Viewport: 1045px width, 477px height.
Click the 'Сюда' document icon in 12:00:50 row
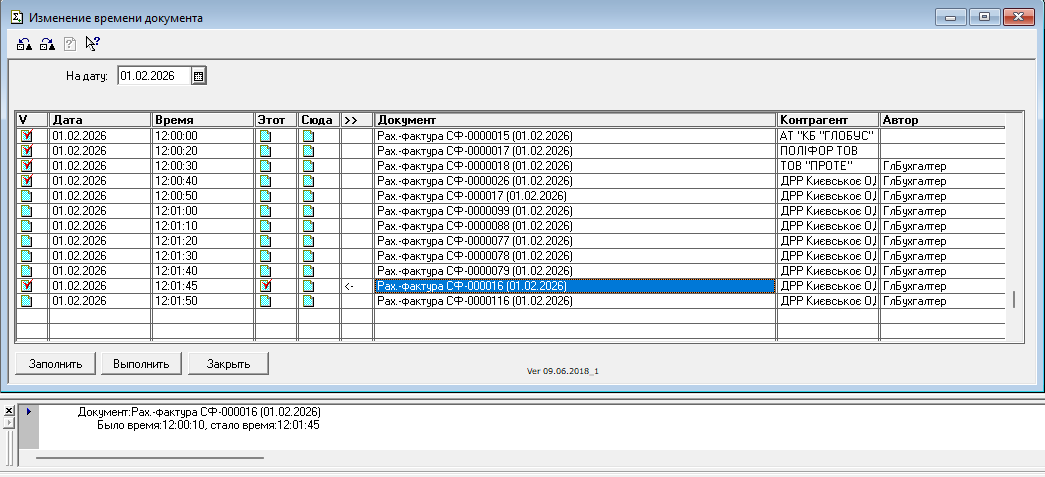click(x=309, y=196)
